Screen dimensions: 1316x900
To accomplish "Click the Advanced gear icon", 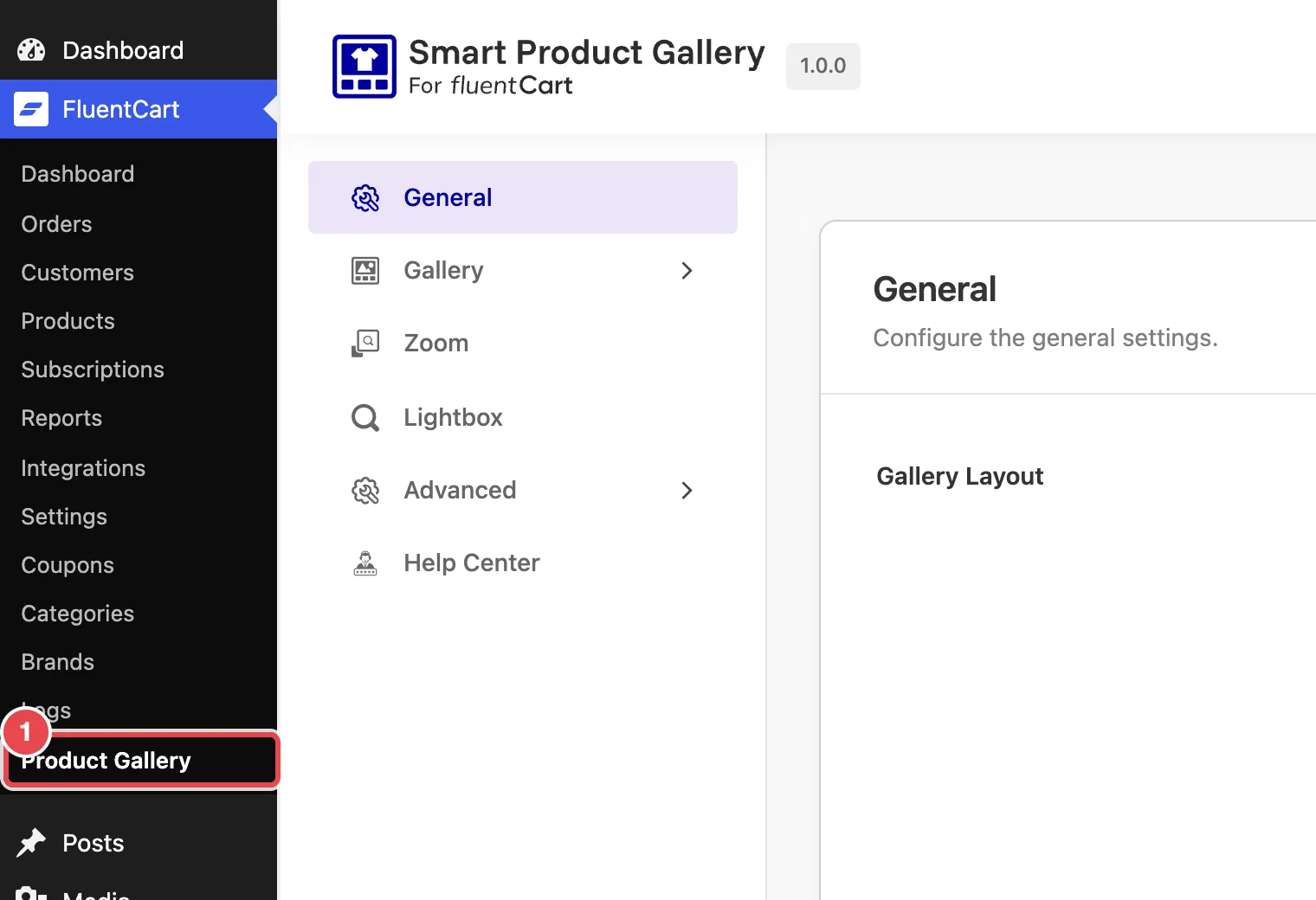I will coord(365,491).
